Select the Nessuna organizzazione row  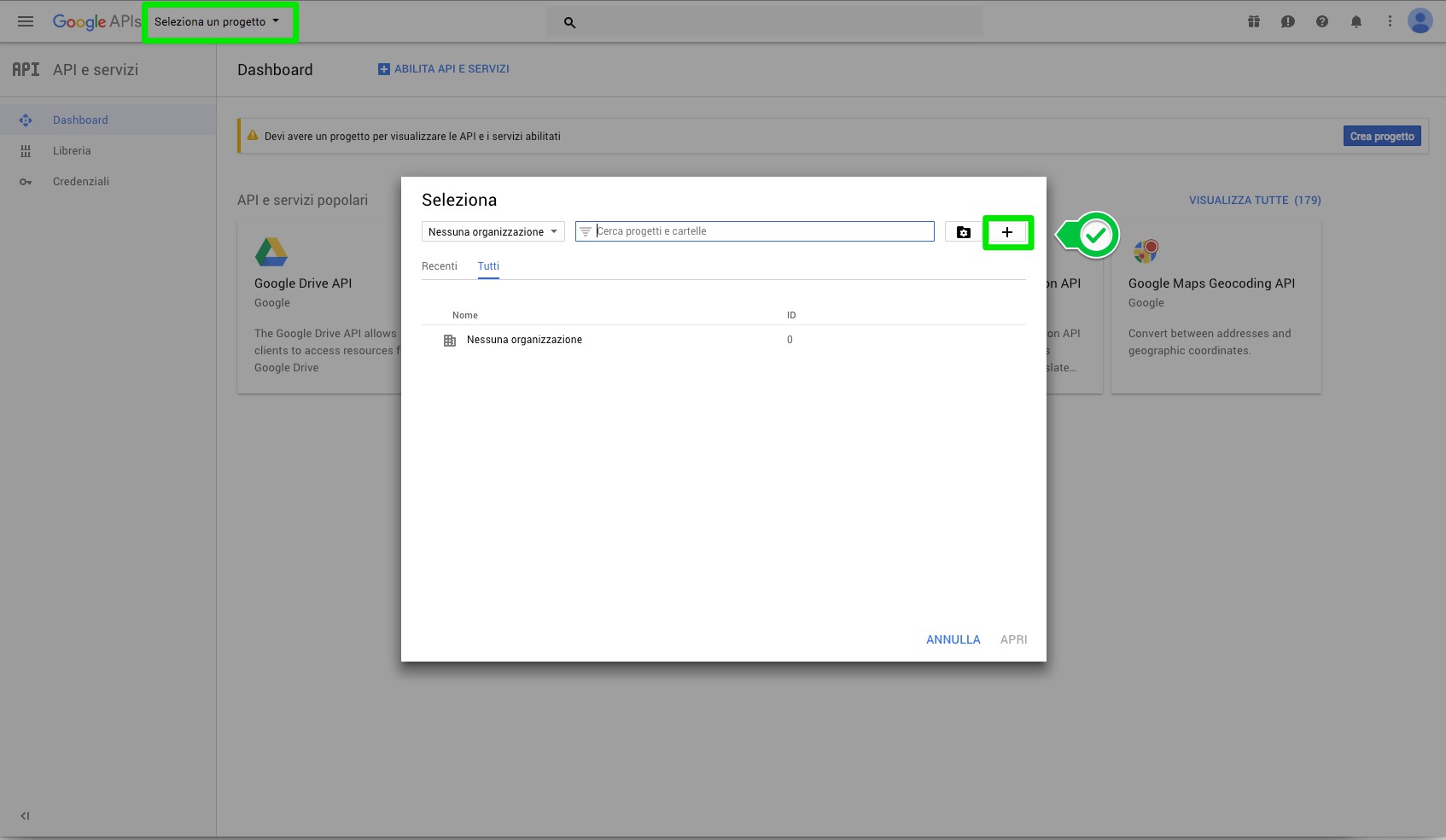524,340
